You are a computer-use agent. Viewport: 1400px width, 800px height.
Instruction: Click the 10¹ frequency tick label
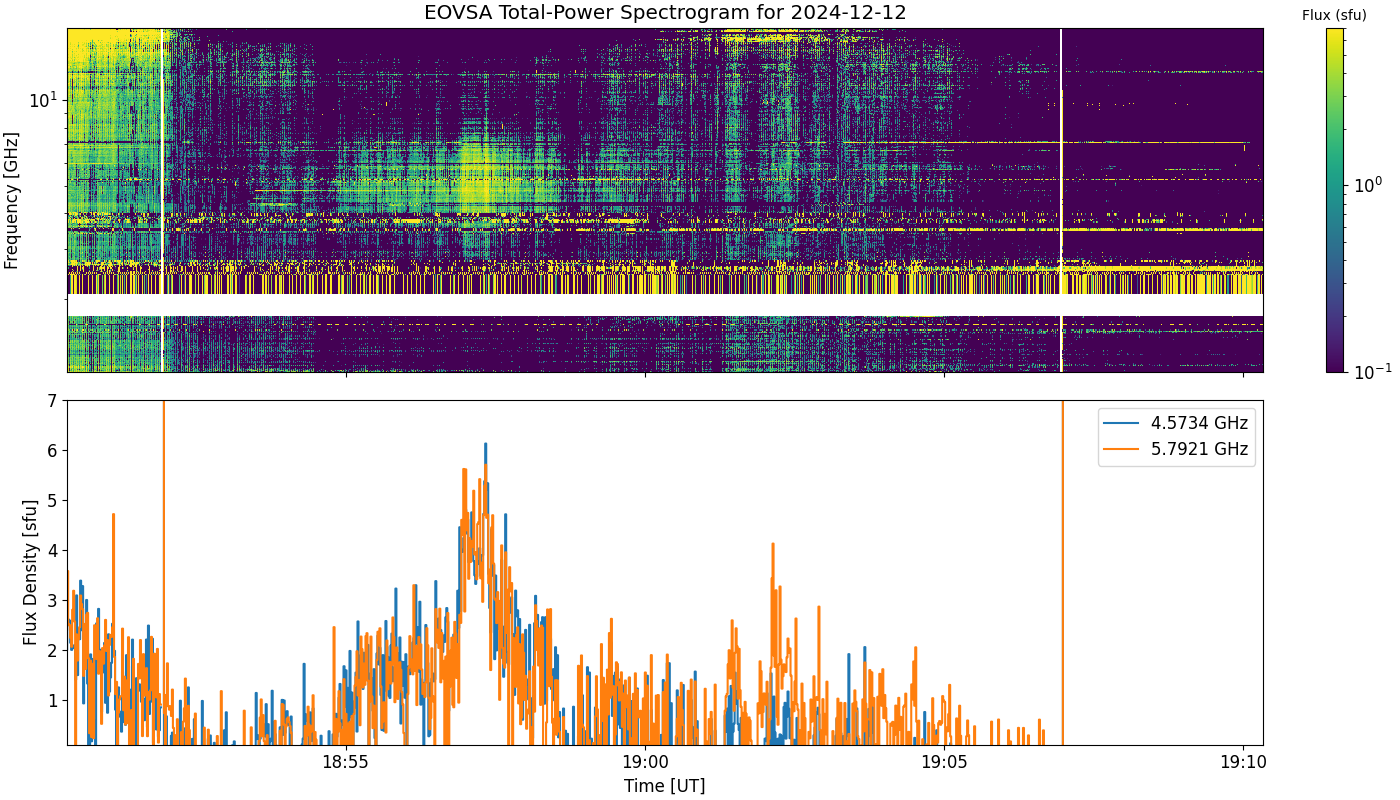click(x=44, y=100)
